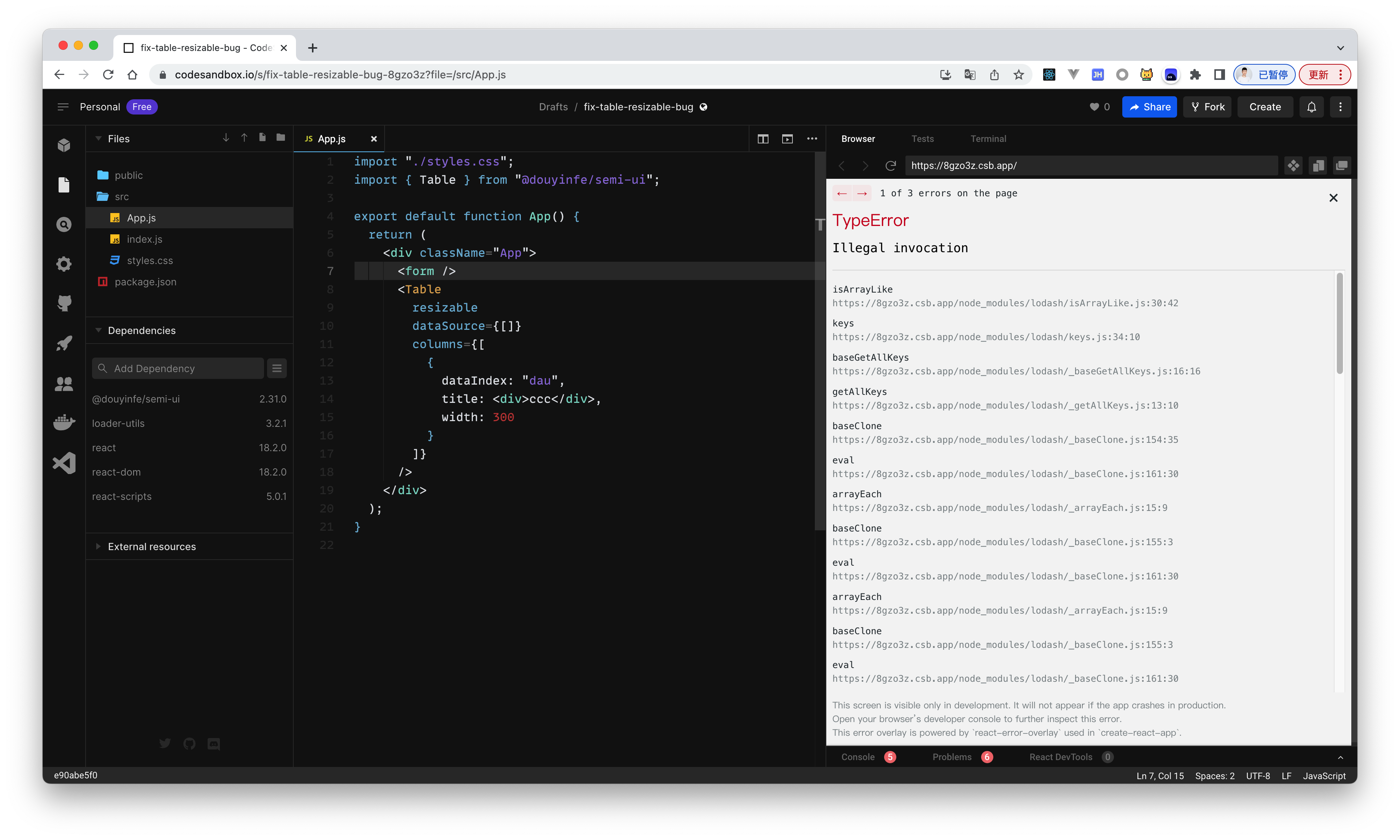Click the Create button

click(x=1265, y=107)
